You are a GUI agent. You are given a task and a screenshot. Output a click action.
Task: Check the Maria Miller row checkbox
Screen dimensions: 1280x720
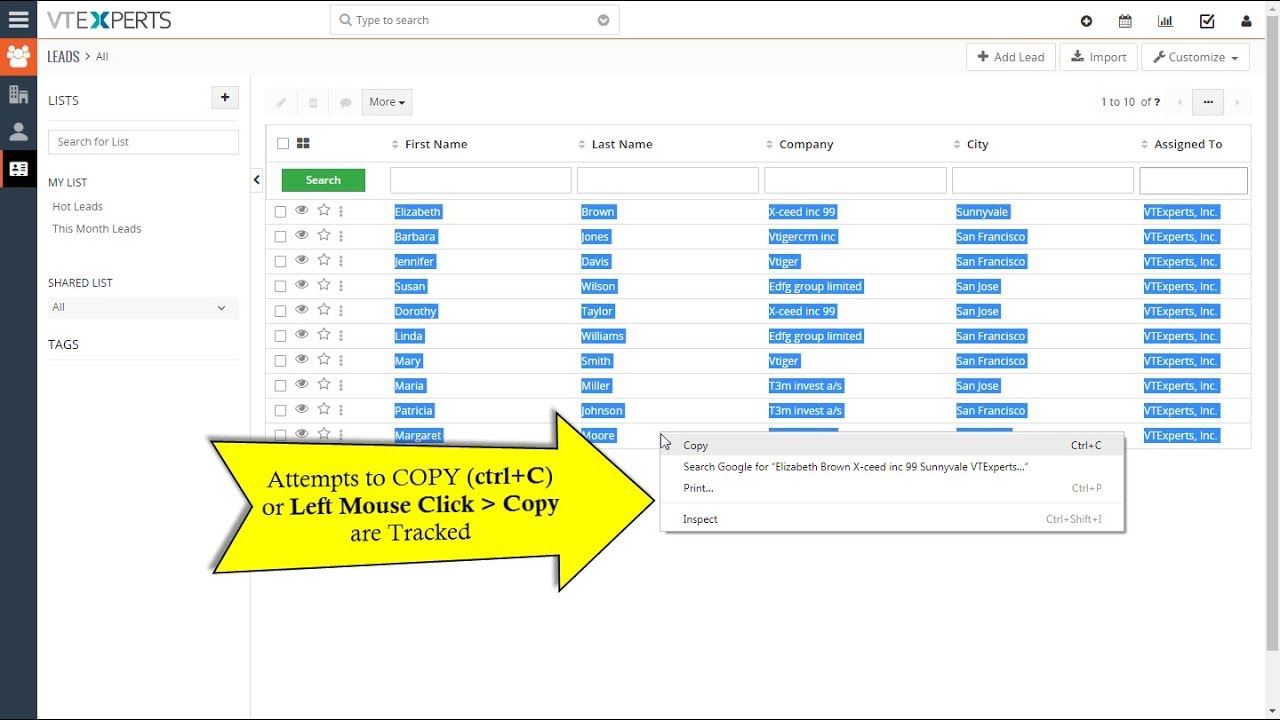pos(280,386)
